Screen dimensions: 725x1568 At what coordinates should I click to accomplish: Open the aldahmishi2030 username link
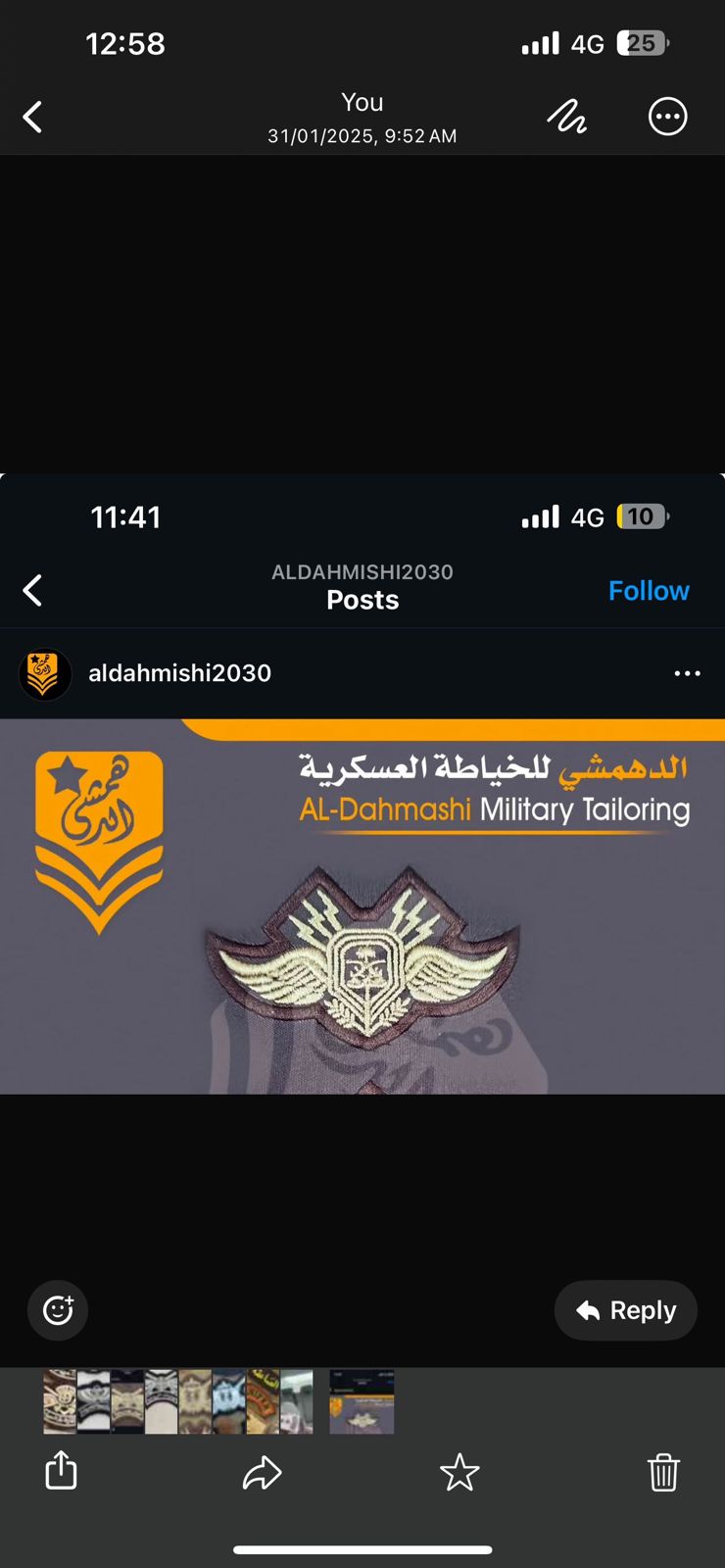tap(179, 673)
